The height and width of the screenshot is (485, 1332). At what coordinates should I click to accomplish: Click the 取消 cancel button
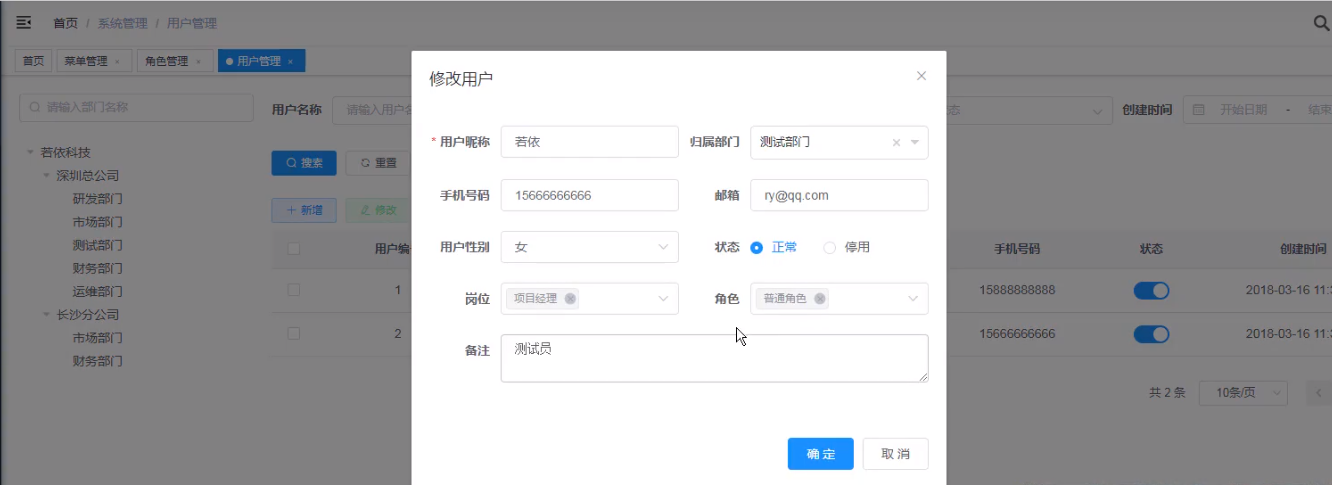pyautogui.click(x=895, y=454)
